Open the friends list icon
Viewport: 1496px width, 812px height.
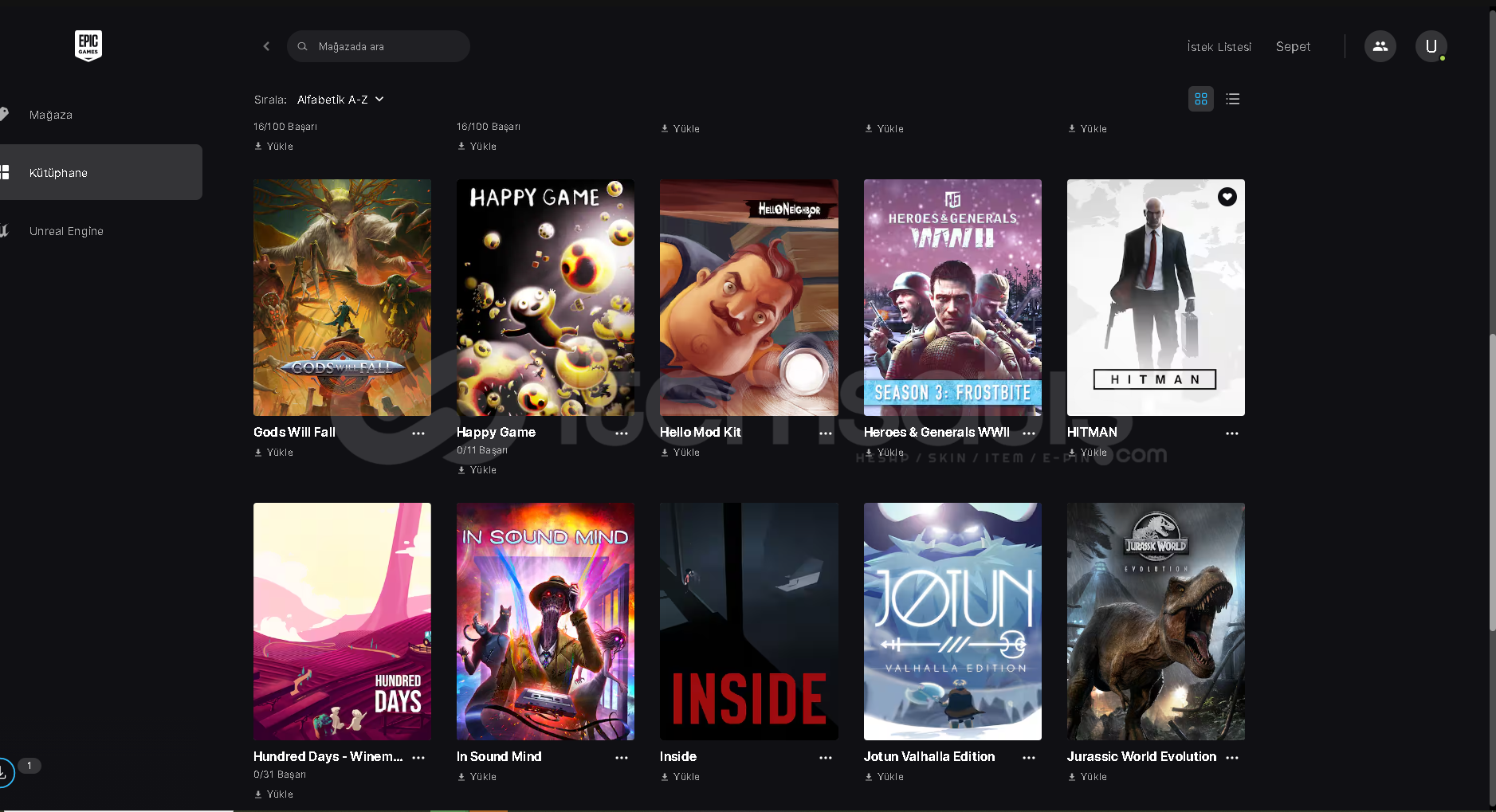click(1380, 46)
